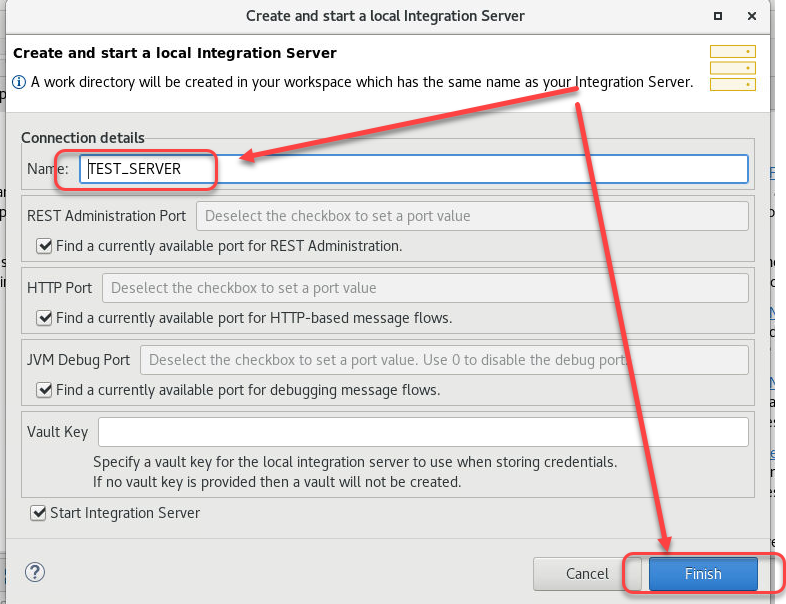Toggle automatic port for debugging message flows
Image resolution: width=786 pixels, height=604 pixels.
[44, 390]
